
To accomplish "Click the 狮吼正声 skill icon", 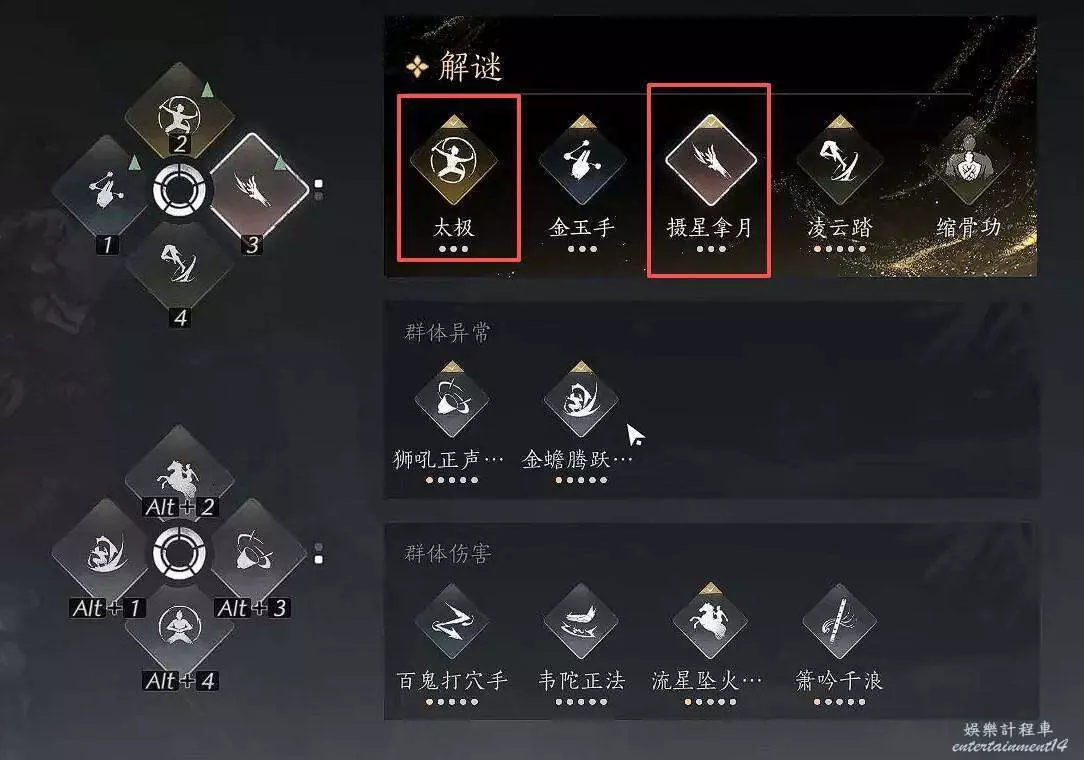I will click(451, 400).
